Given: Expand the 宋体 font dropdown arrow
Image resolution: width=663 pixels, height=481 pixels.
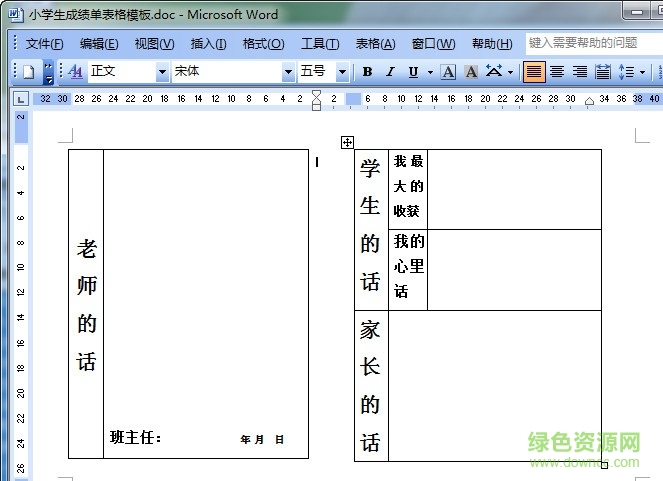Looking at the screenshot, I should click(288, 72).
